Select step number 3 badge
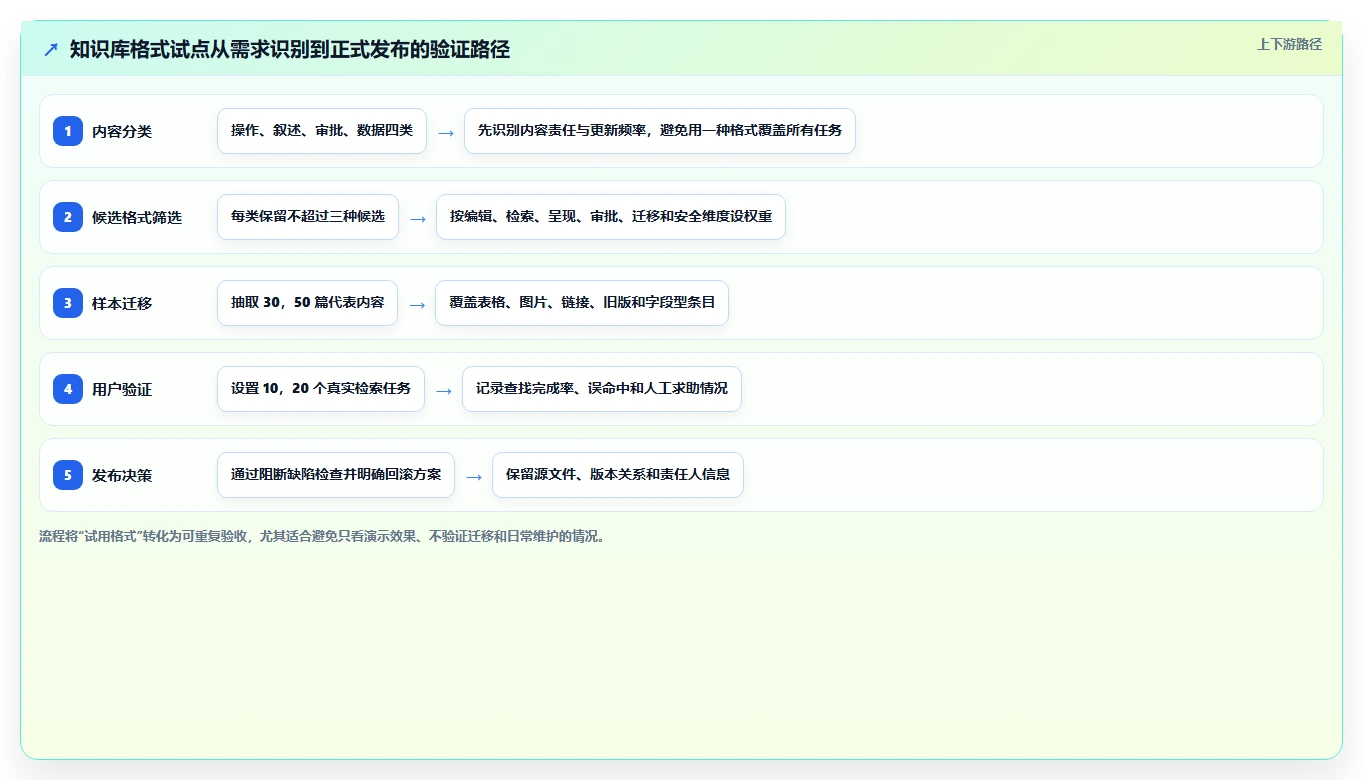The width and height of the screenshot is (1363, 780). point(68,302)
